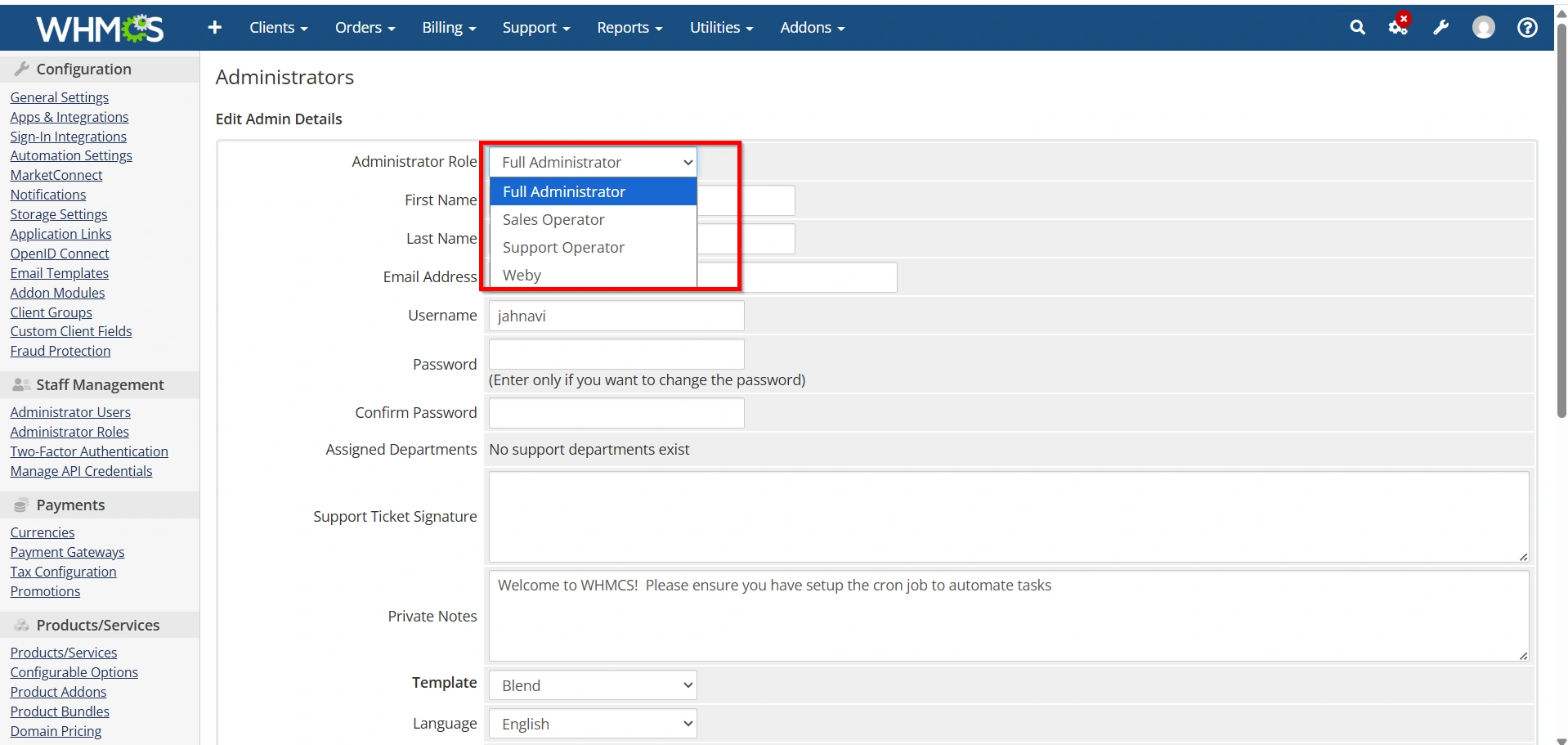
Task: Open Product Bundles link
Action: click(x=60, y=711)
